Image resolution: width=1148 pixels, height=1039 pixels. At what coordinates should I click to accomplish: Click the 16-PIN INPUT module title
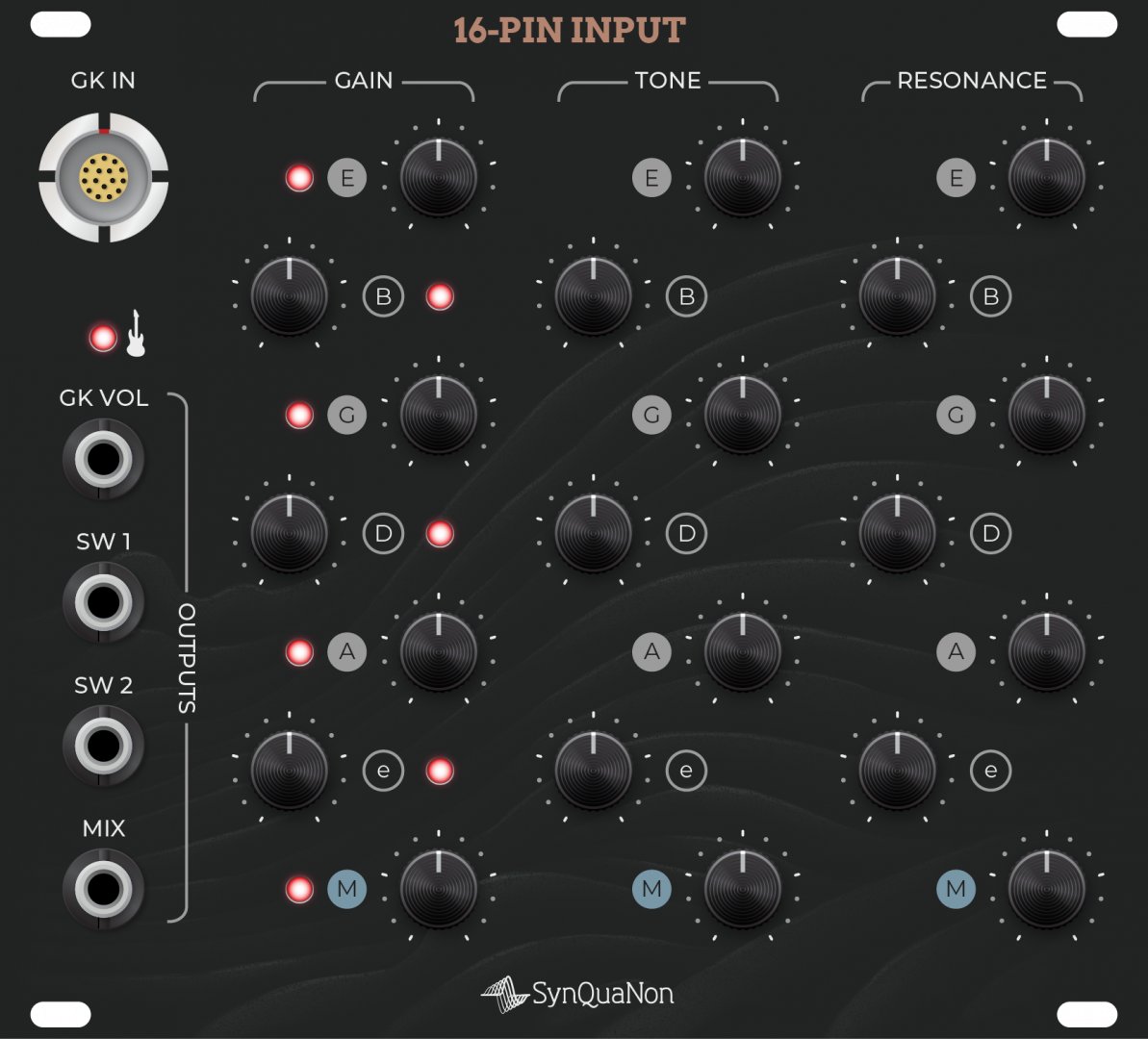[570, 31]
